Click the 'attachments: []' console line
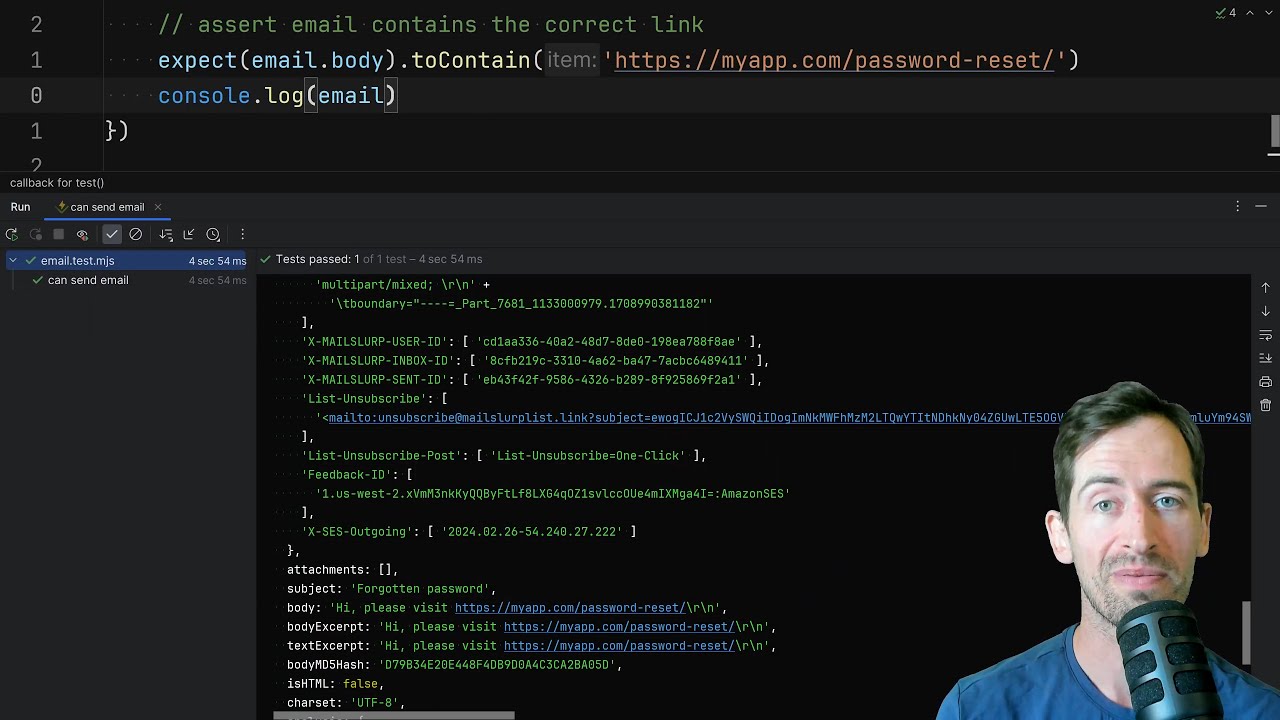The height and width of the screenshot is (720, 1280). (x=342, y=570)
